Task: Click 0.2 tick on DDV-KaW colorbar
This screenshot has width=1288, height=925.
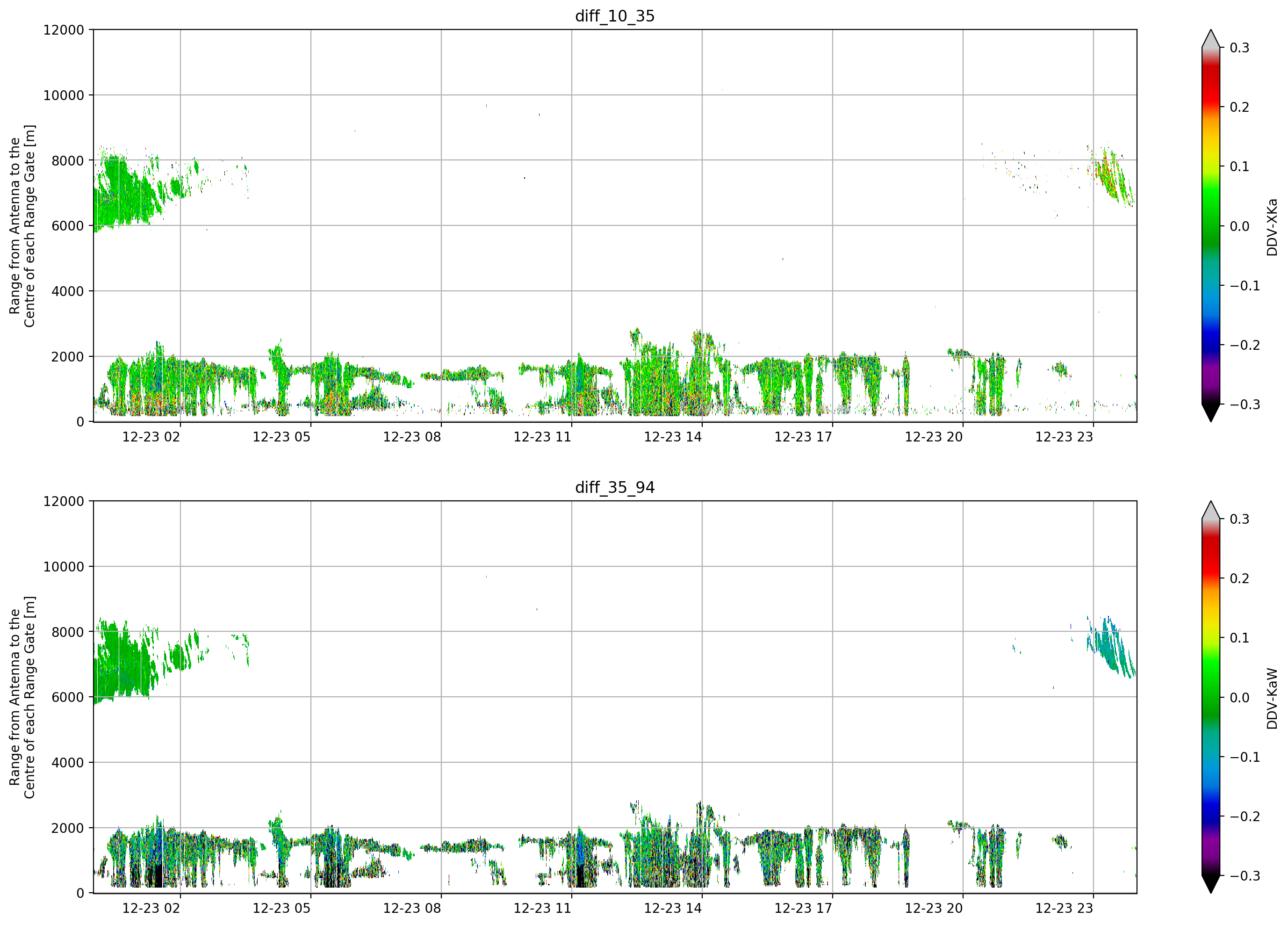Action: tap(1240, 578)
